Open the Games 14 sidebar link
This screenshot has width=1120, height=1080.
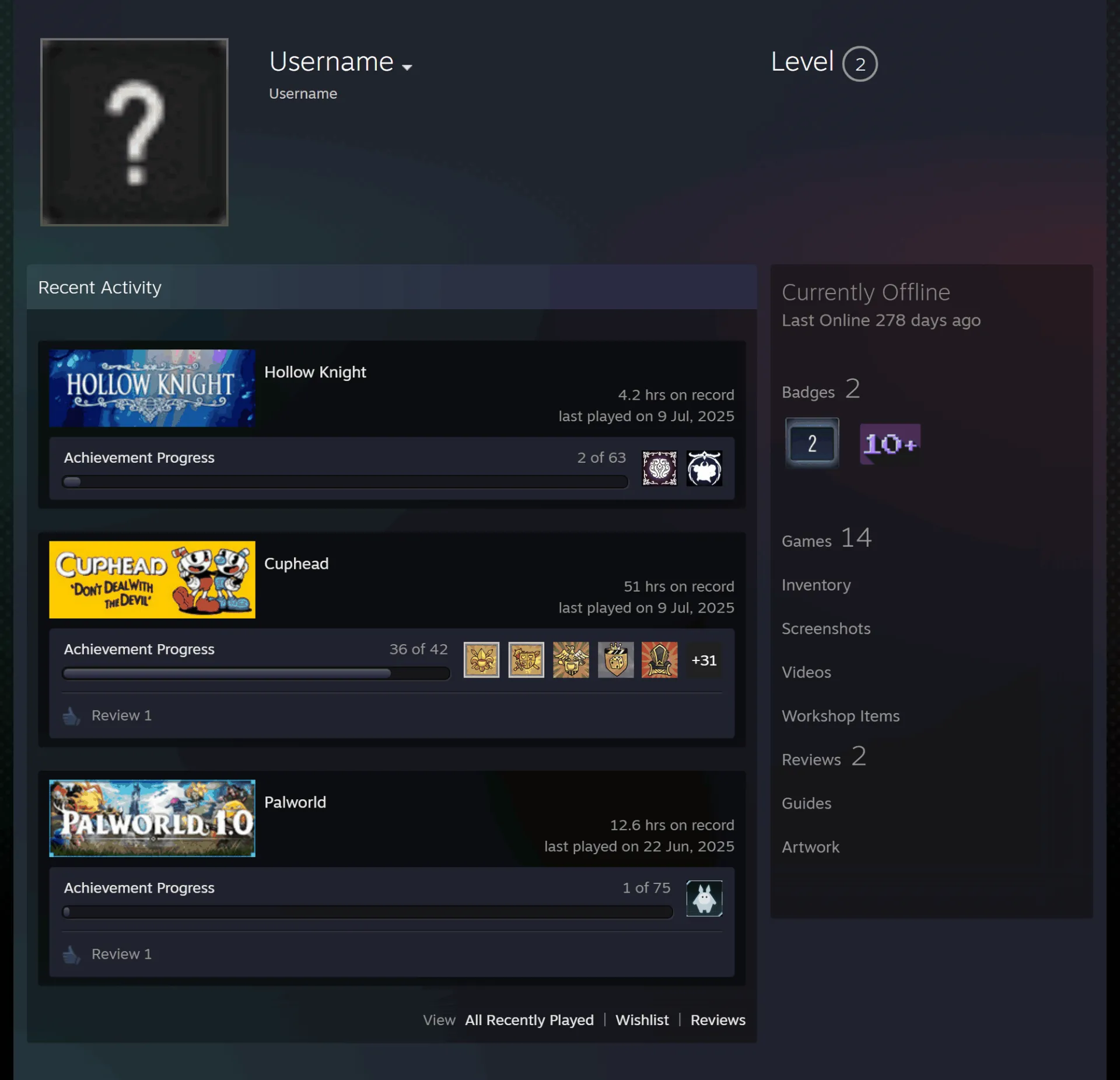click(827, 539)
